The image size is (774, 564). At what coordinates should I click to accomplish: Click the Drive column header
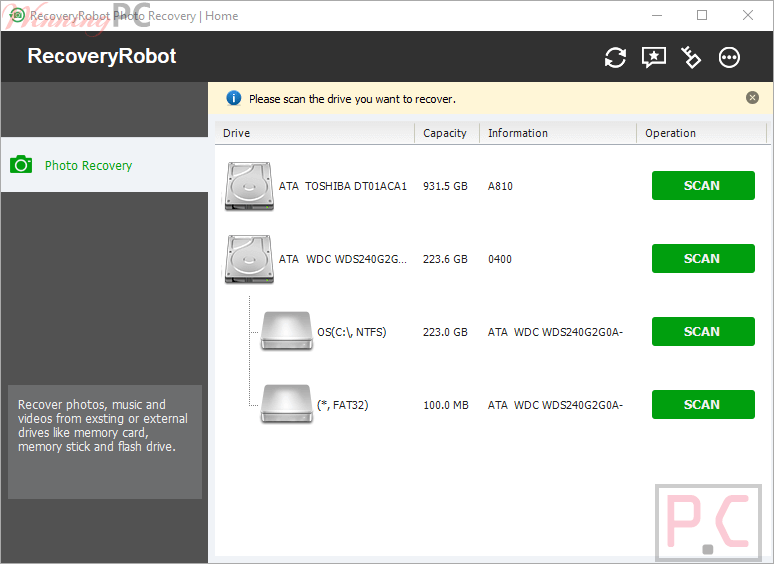(x=315, y=133)
